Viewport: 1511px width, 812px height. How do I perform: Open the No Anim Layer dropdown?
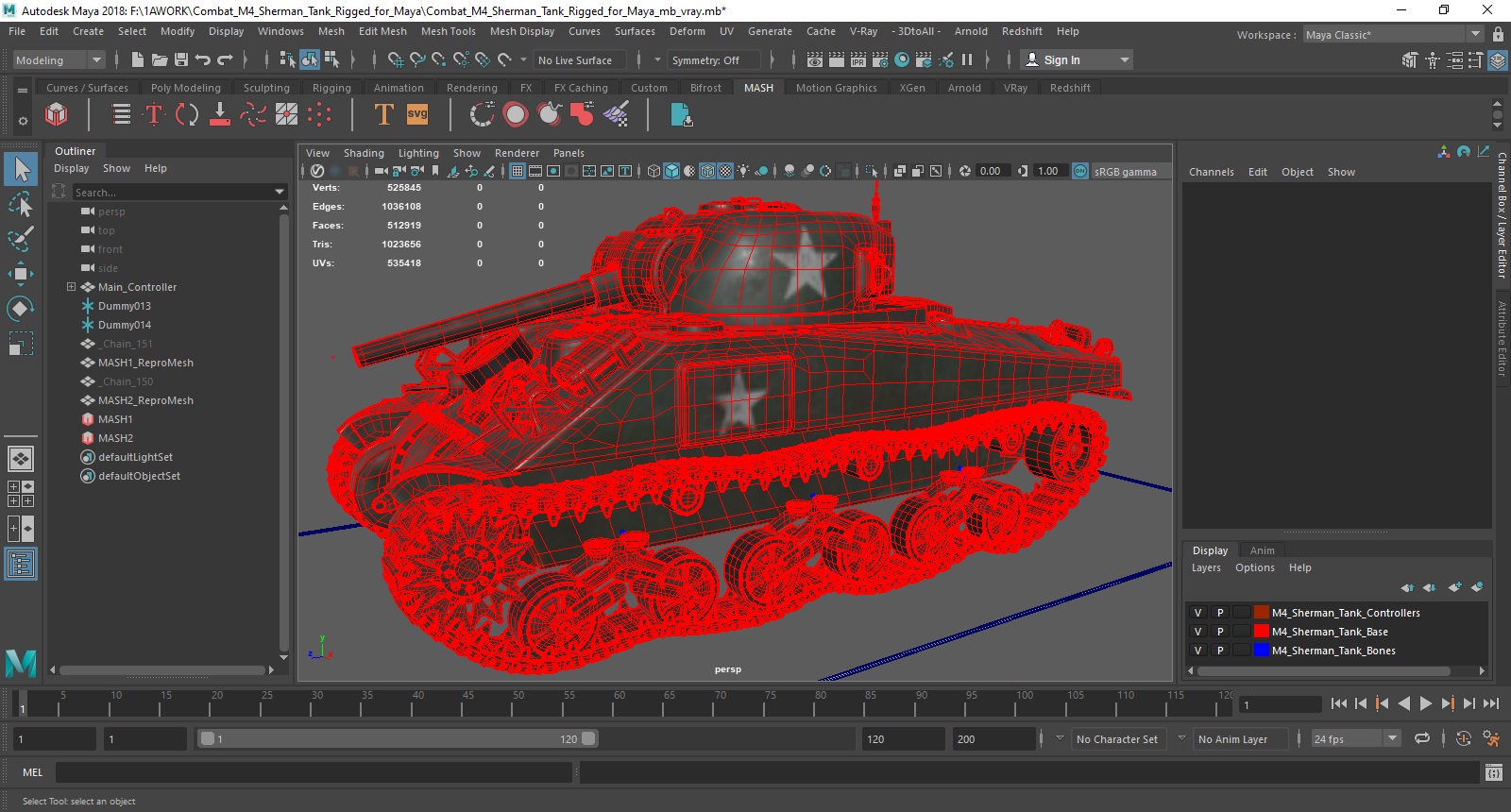(x=1240, y=738)
